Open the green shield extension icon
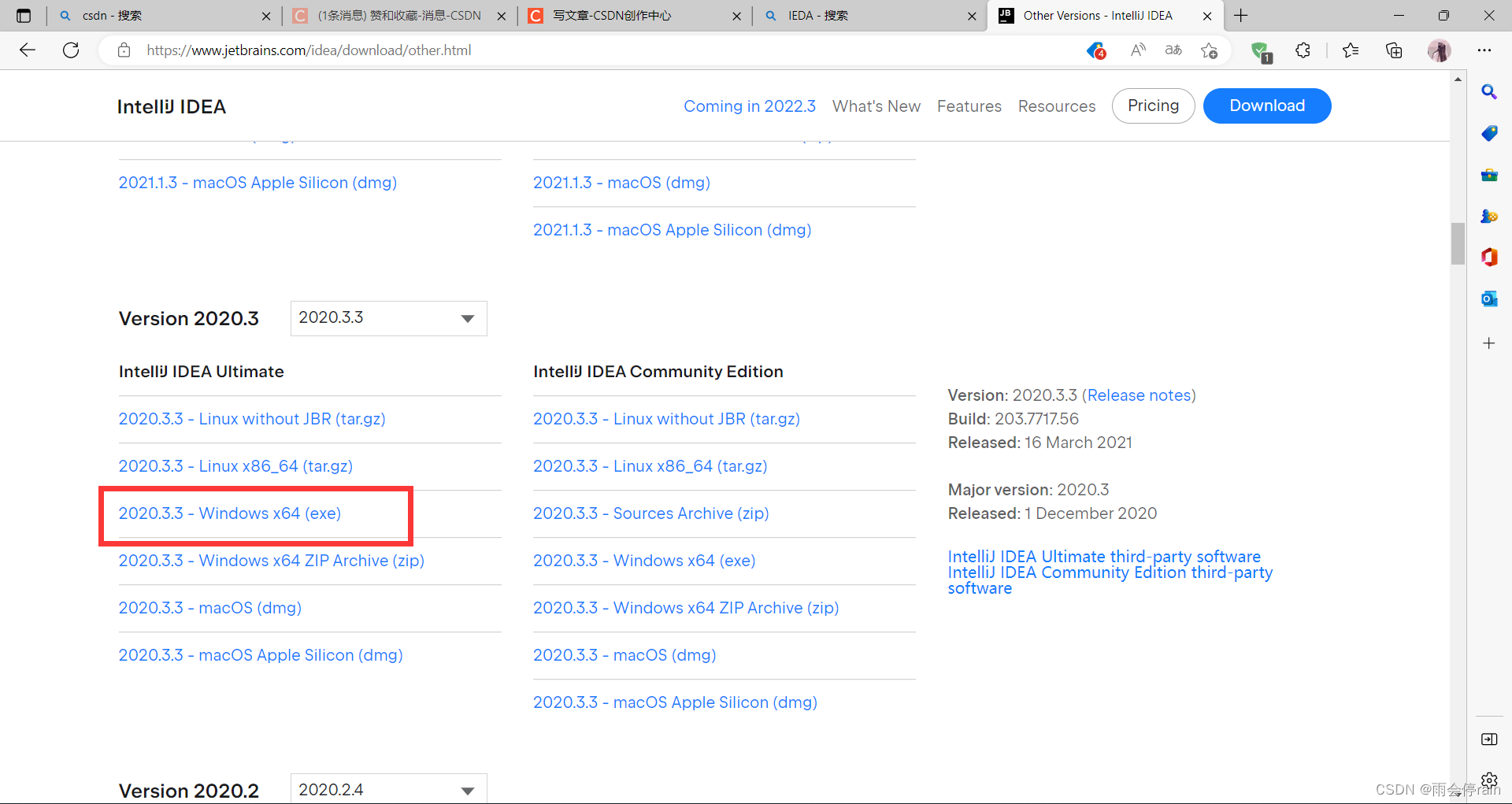The image size is (1512, 804). [x=1261, y=51]
